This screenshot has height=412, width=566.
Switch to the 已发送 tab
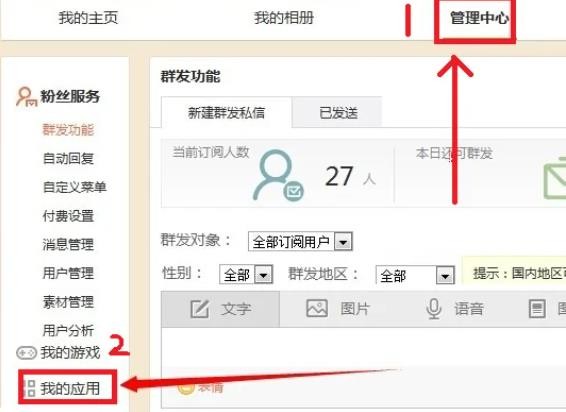tap(337, 113)
